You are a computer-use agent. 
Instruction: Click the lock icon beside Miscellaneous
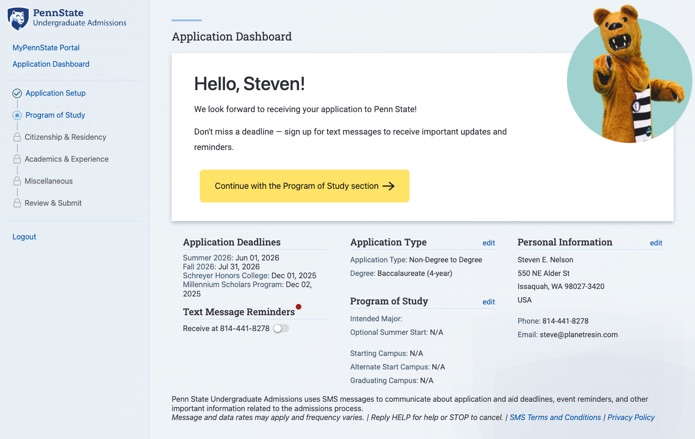coord(17,181)
